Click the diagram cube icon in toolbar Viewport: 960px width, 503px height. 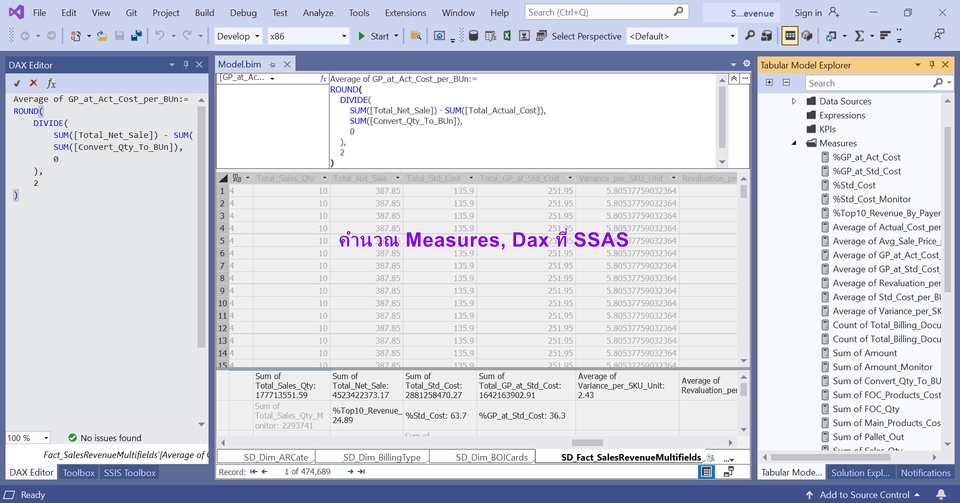pos(808,36)
